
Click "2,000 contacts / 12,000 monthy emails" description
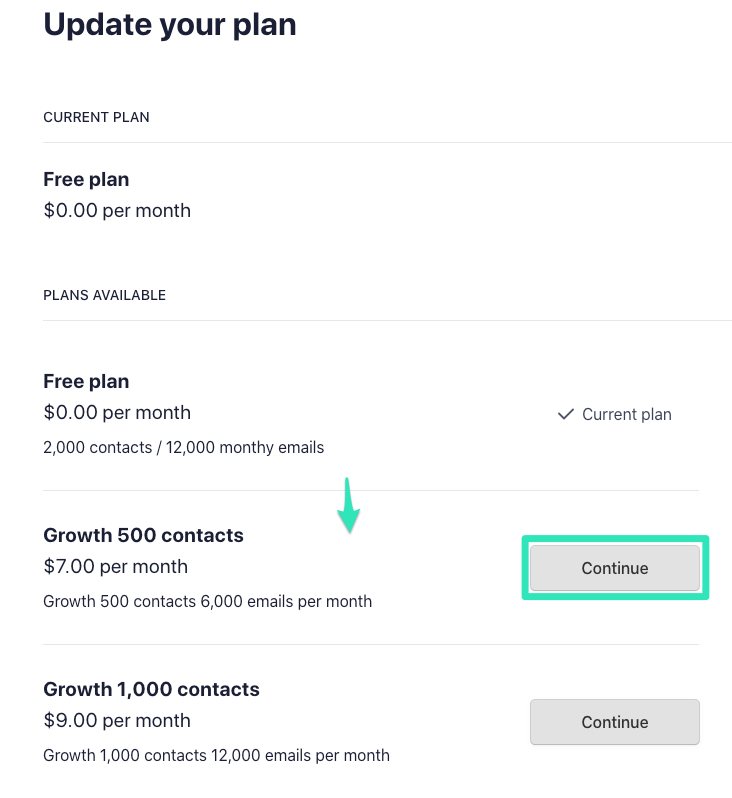point(183,448)
